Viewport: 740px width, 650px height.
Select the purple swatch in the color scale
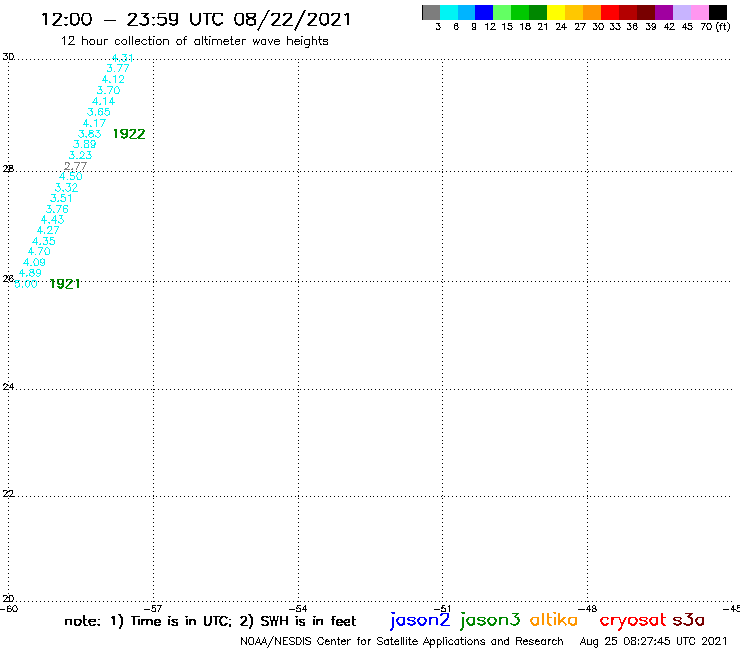click(664, 13)
